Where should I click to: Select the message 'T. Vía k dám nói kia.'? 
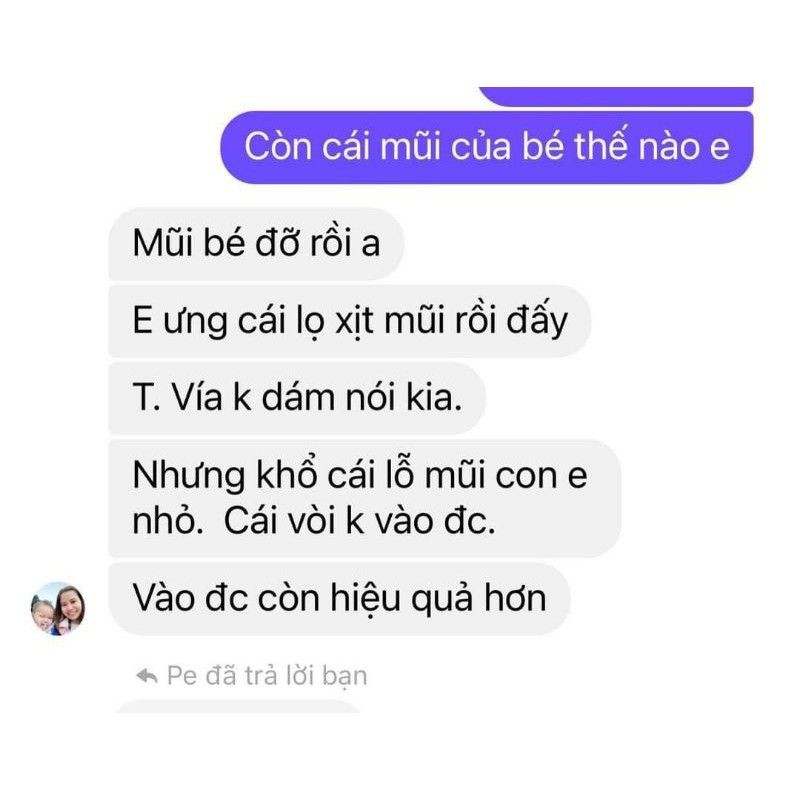click(297, 398)
